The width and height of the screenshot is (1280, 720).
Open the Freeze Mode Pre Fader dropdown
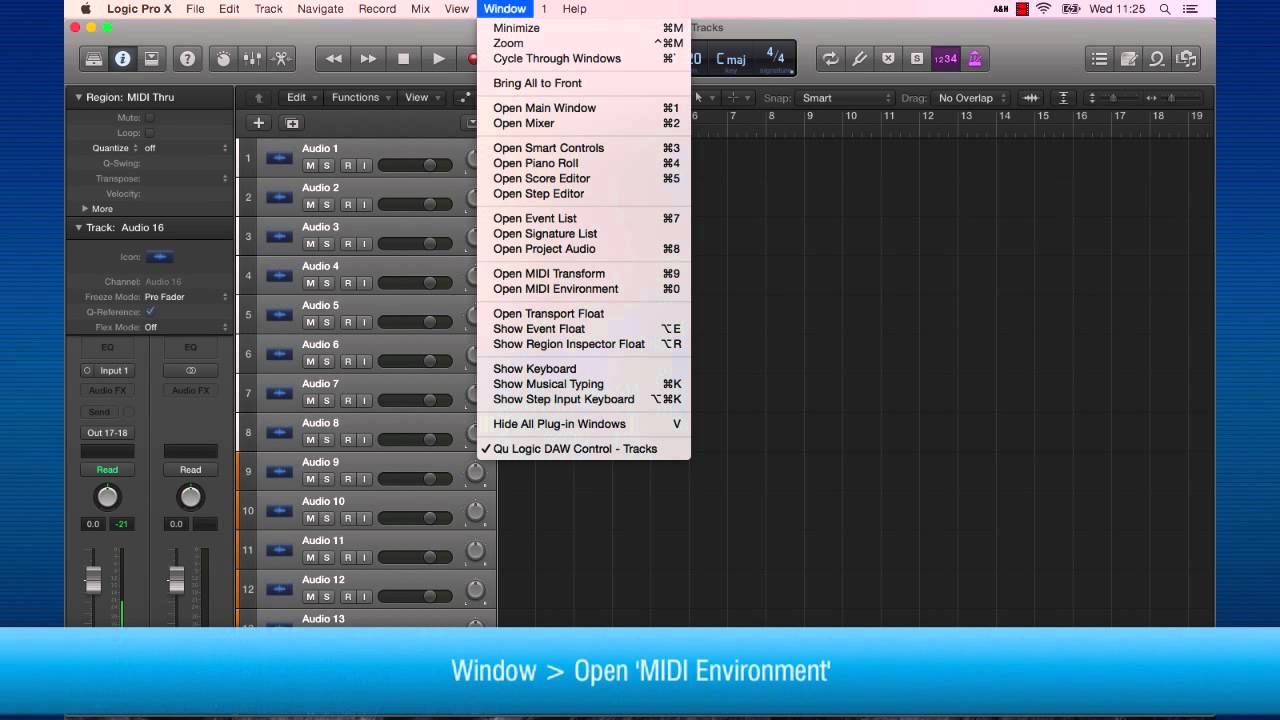tap(186, 297)
